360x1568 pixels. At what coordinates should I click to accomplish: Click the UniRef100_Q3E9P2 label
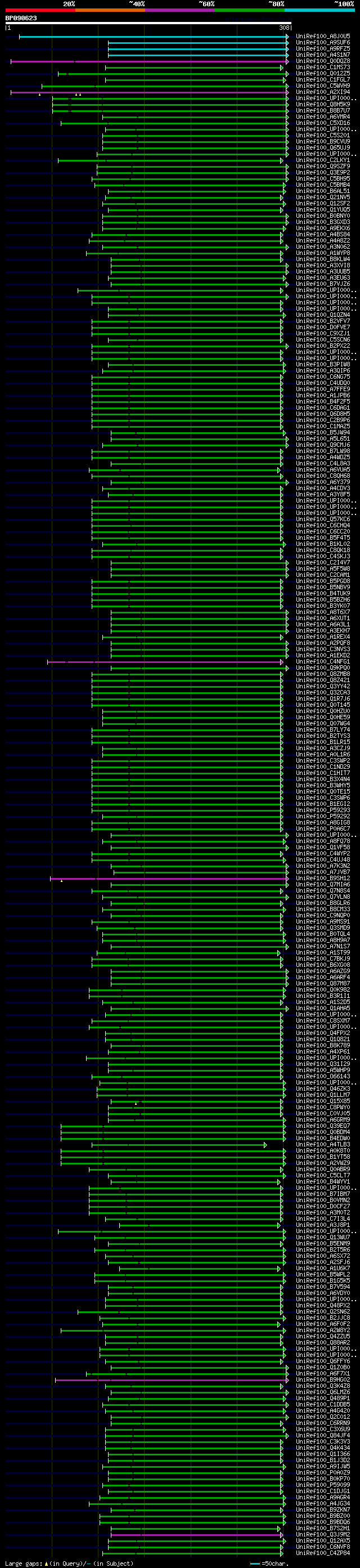[x=323, y=173]
